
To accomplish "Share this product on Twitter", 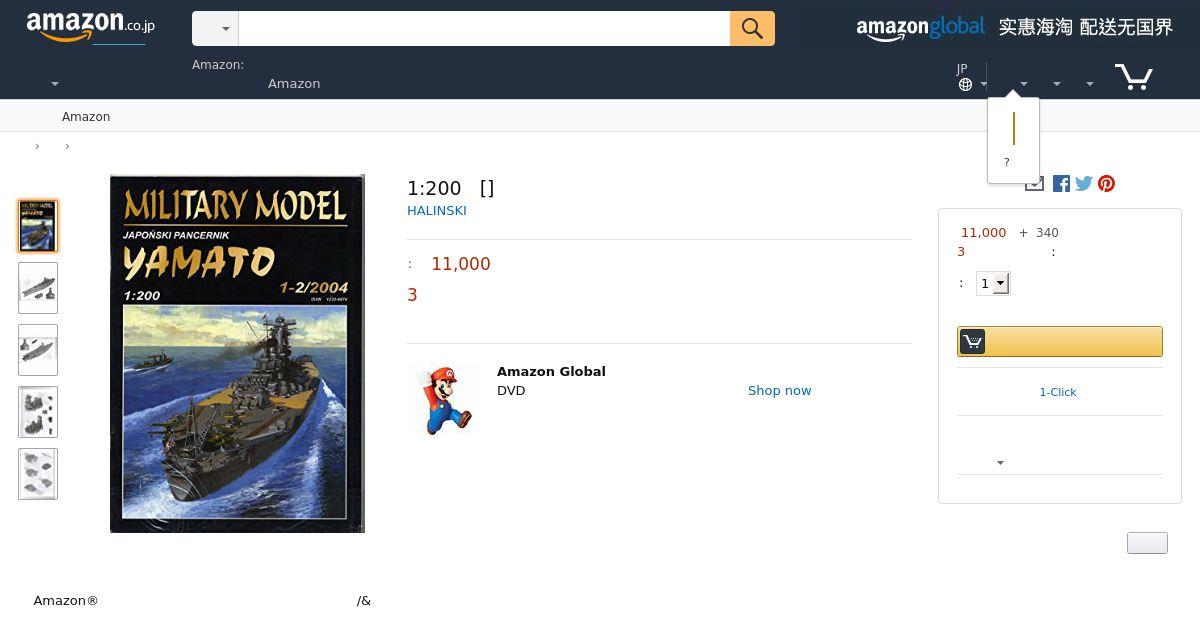I will [1084, 183].
